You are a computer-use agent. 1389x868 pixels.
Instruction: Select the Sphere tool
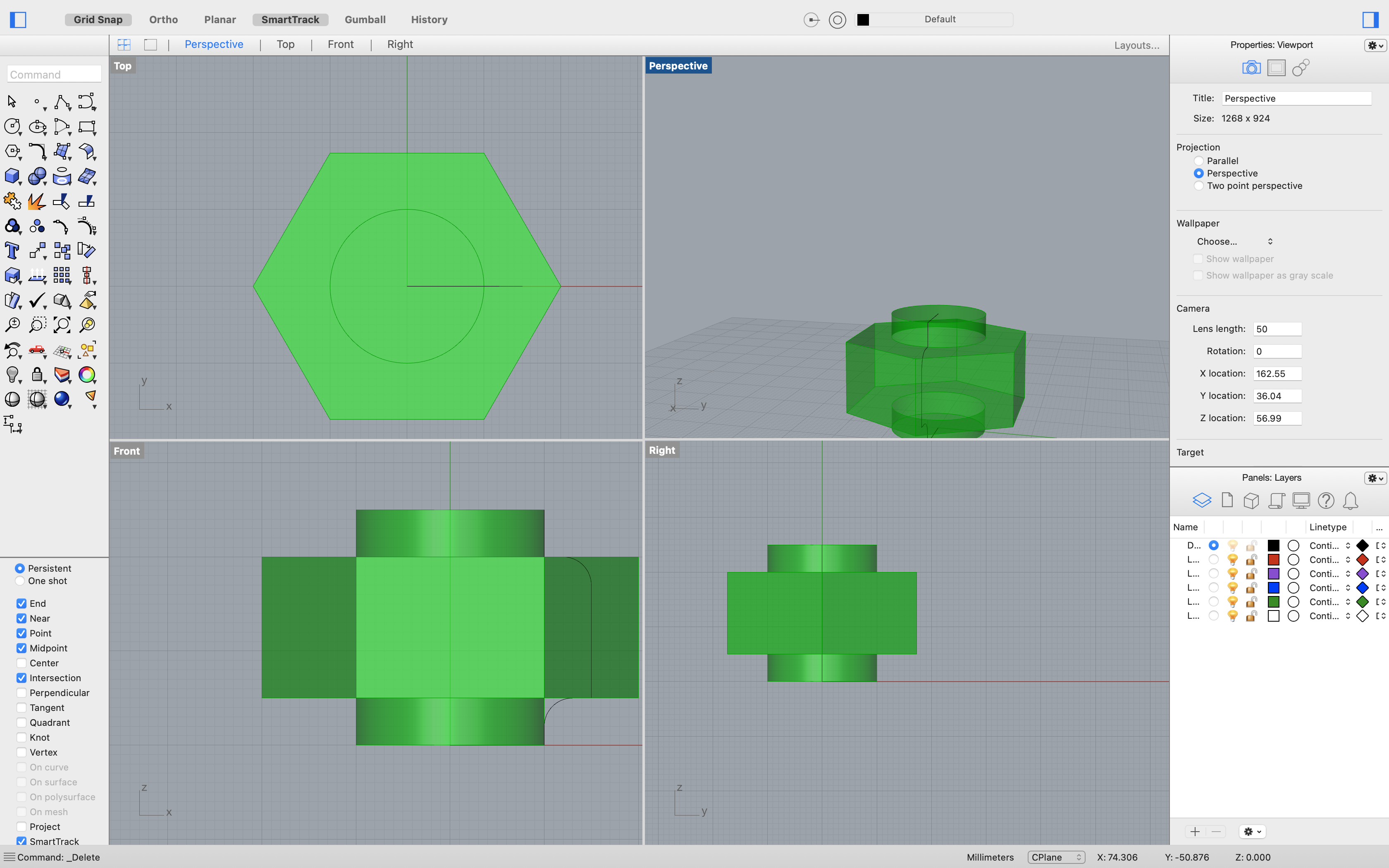tap(37, 176)
